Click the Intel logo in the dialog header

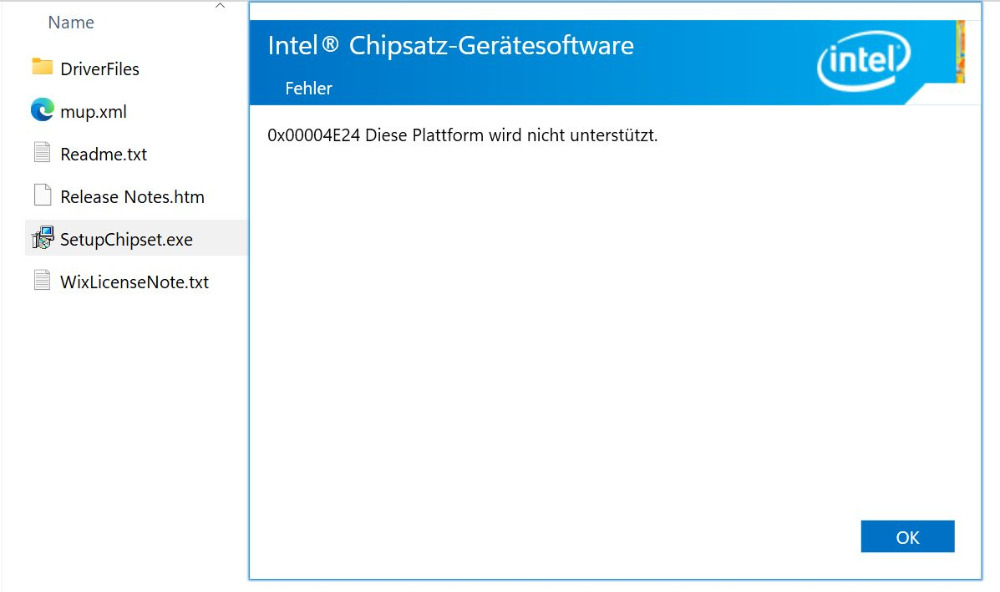[x=864, y=63]
